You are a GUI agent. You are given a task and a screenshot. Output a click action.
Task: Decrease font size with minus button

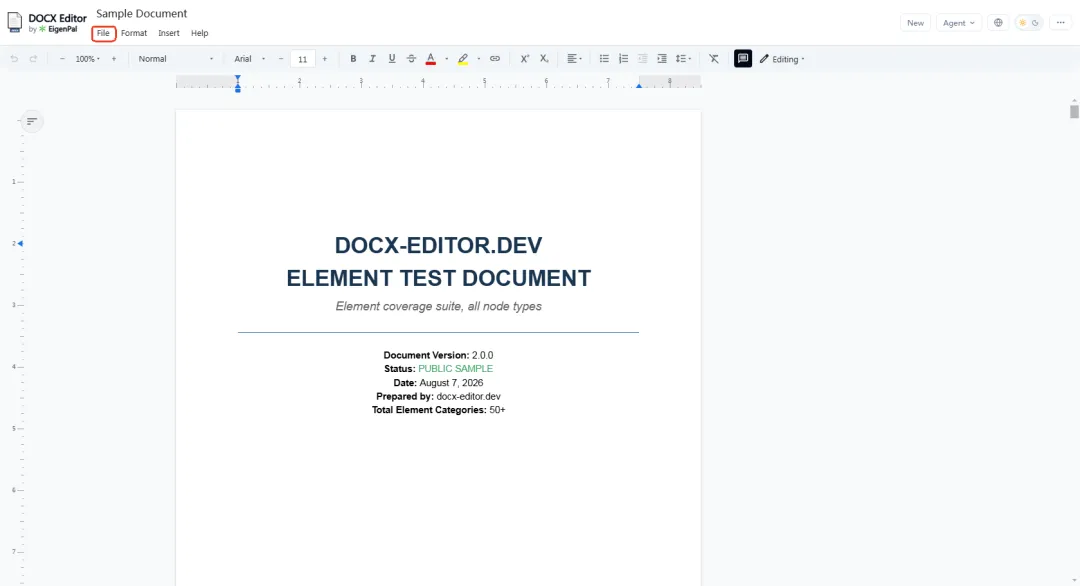[281, 59]
